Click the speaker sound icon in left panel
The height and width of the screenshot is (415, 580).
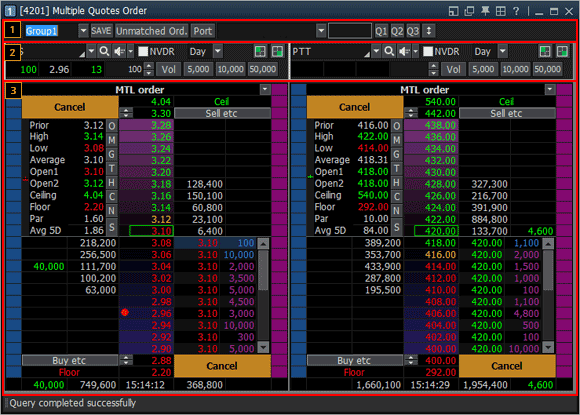119,51
